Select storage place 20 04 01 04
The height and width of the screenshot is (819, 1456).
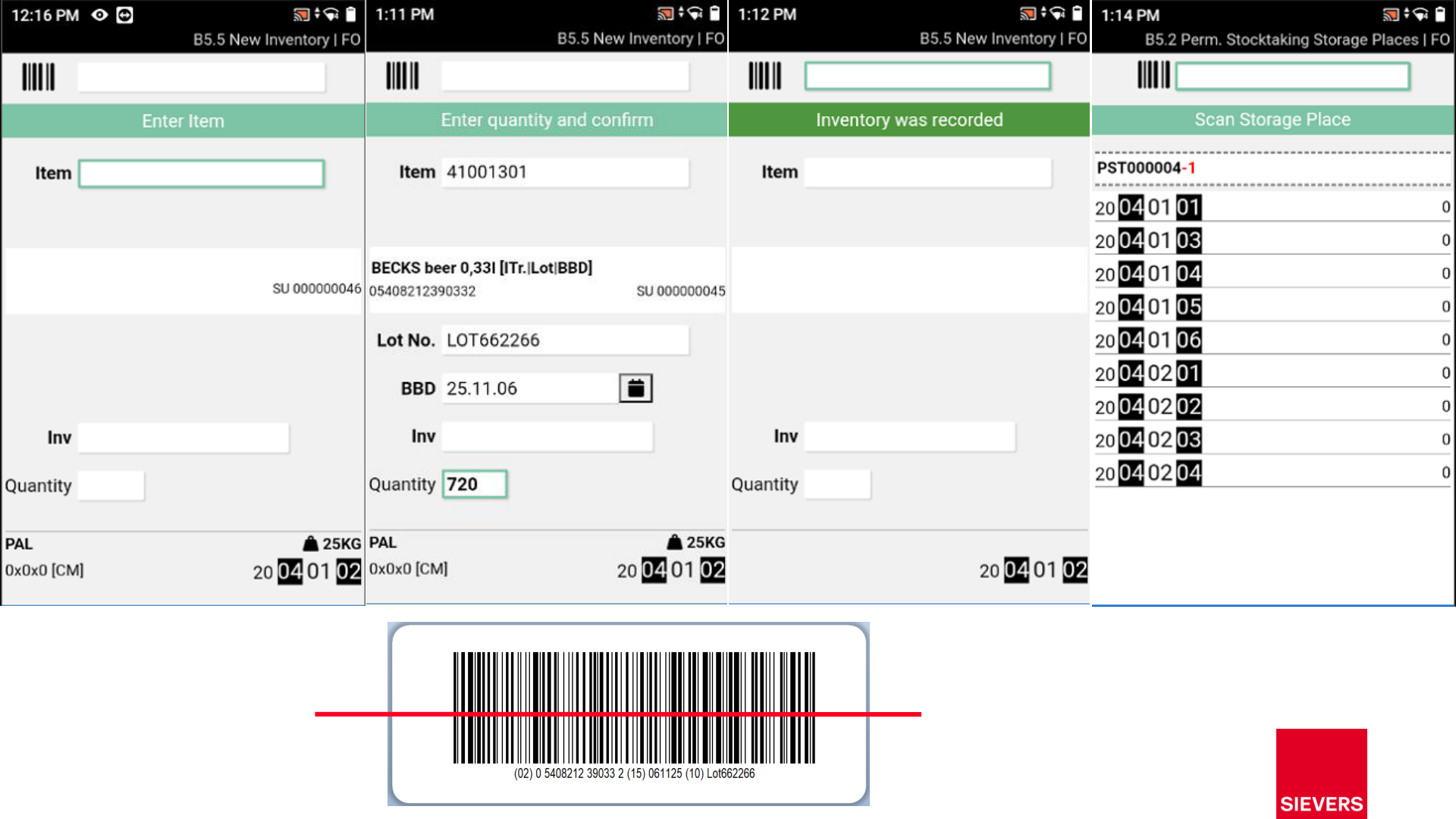click(1272, 274)
